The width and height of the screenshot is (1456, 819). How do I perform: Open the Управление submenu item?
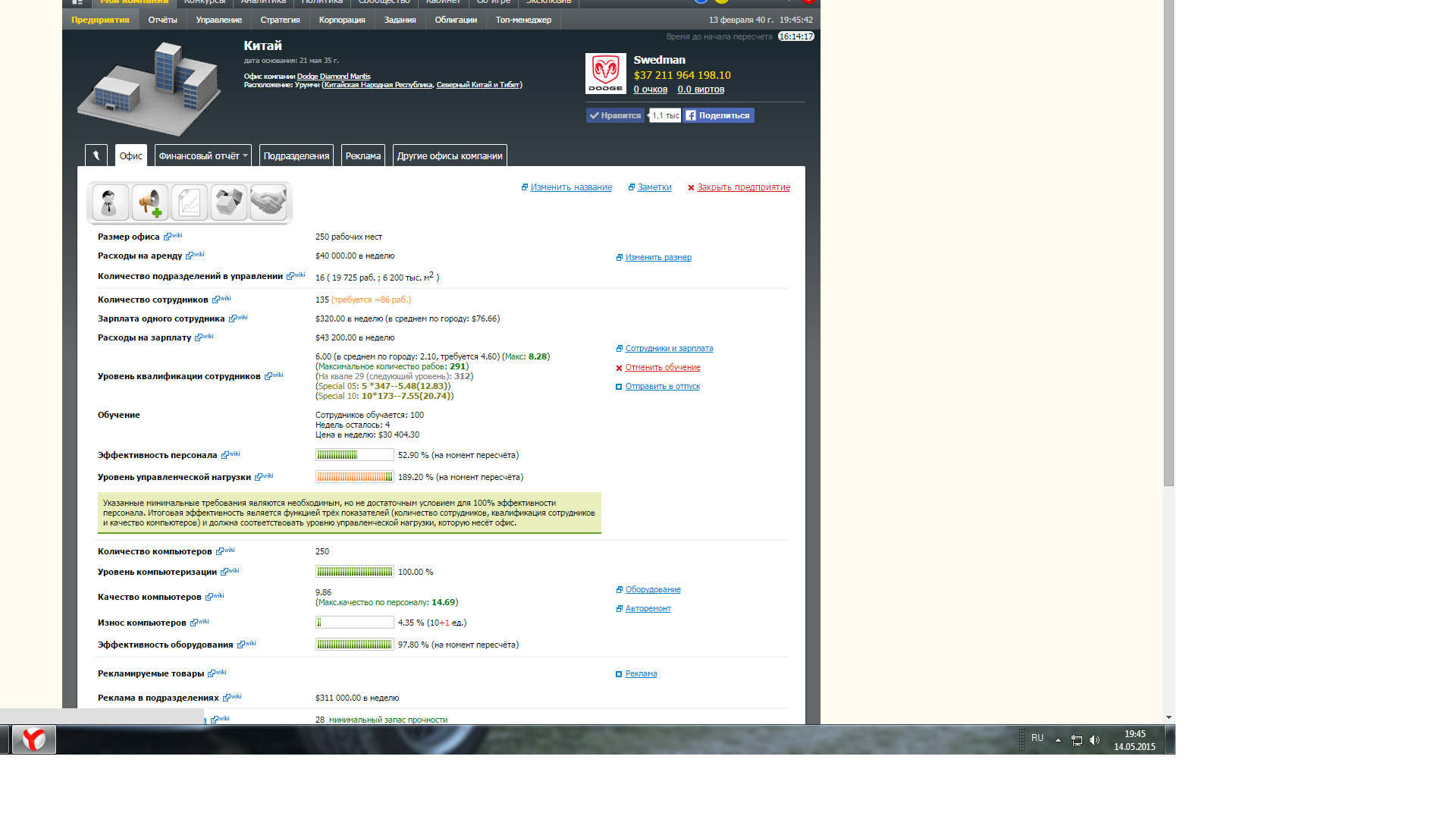coord(218,20)
